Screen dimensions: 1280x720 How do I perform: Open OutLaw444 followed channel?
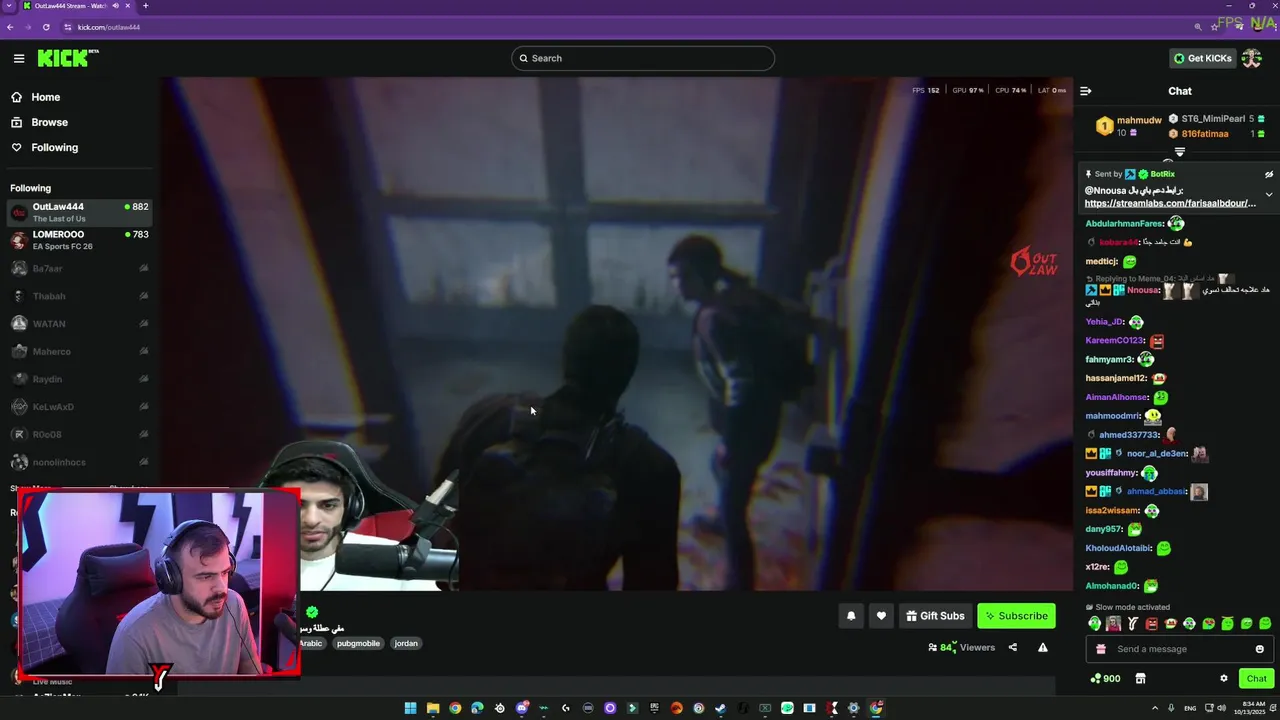coord(79,212)
